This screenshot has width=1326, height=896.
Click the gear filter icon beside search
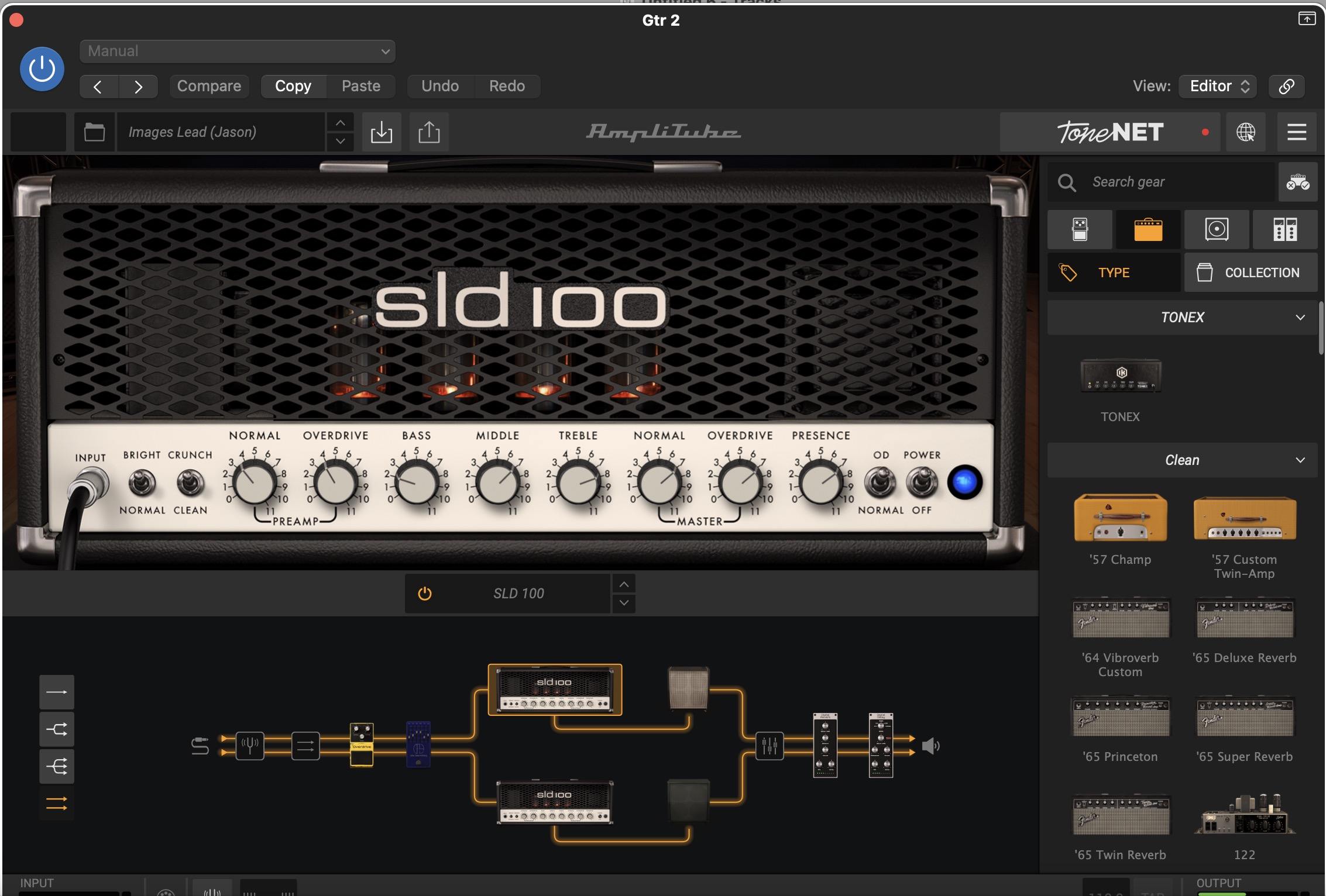[x=1297, y=182]
